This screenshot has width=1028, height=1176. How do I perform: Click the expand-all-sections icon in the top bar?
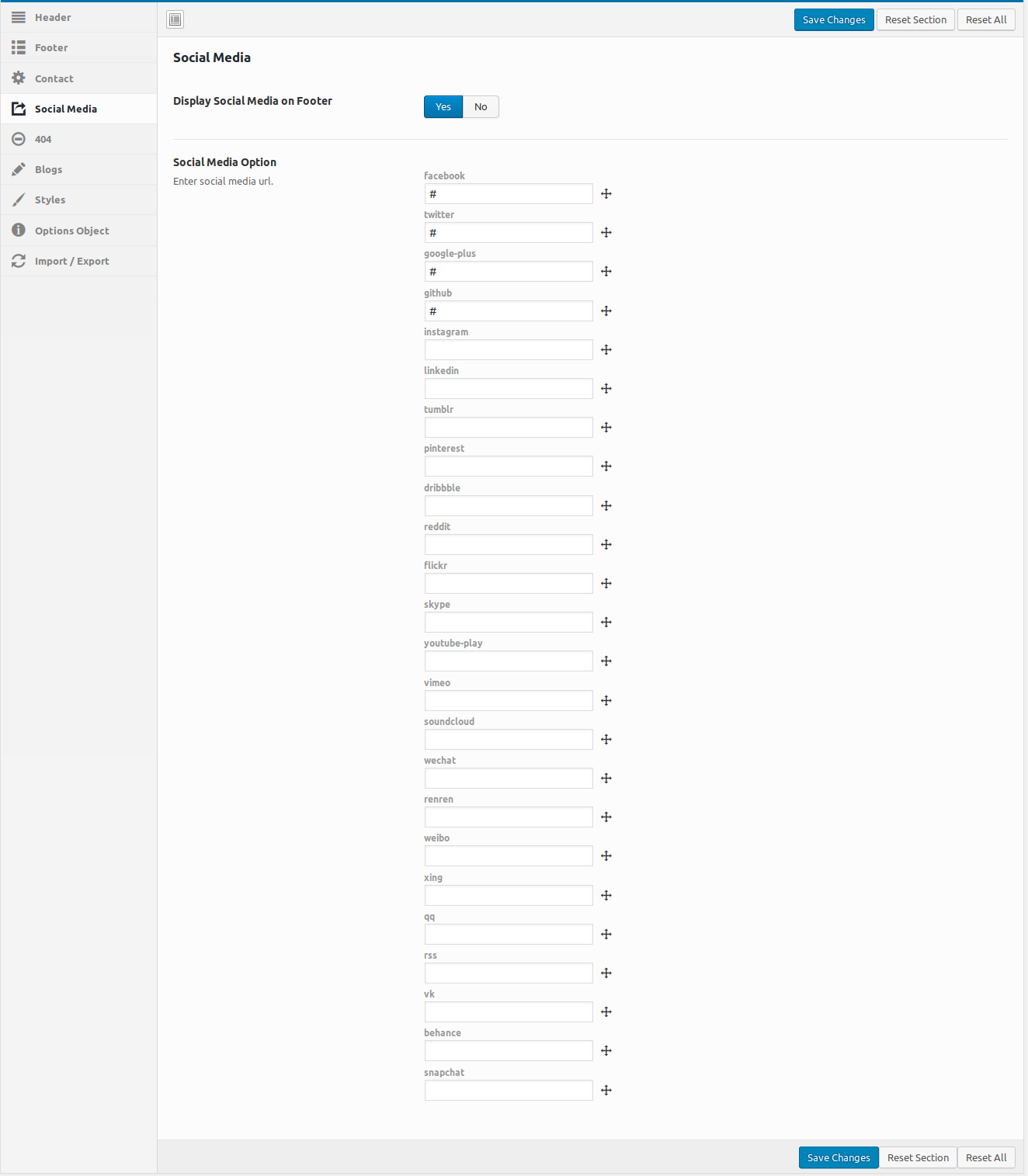(x=175, y=19)
